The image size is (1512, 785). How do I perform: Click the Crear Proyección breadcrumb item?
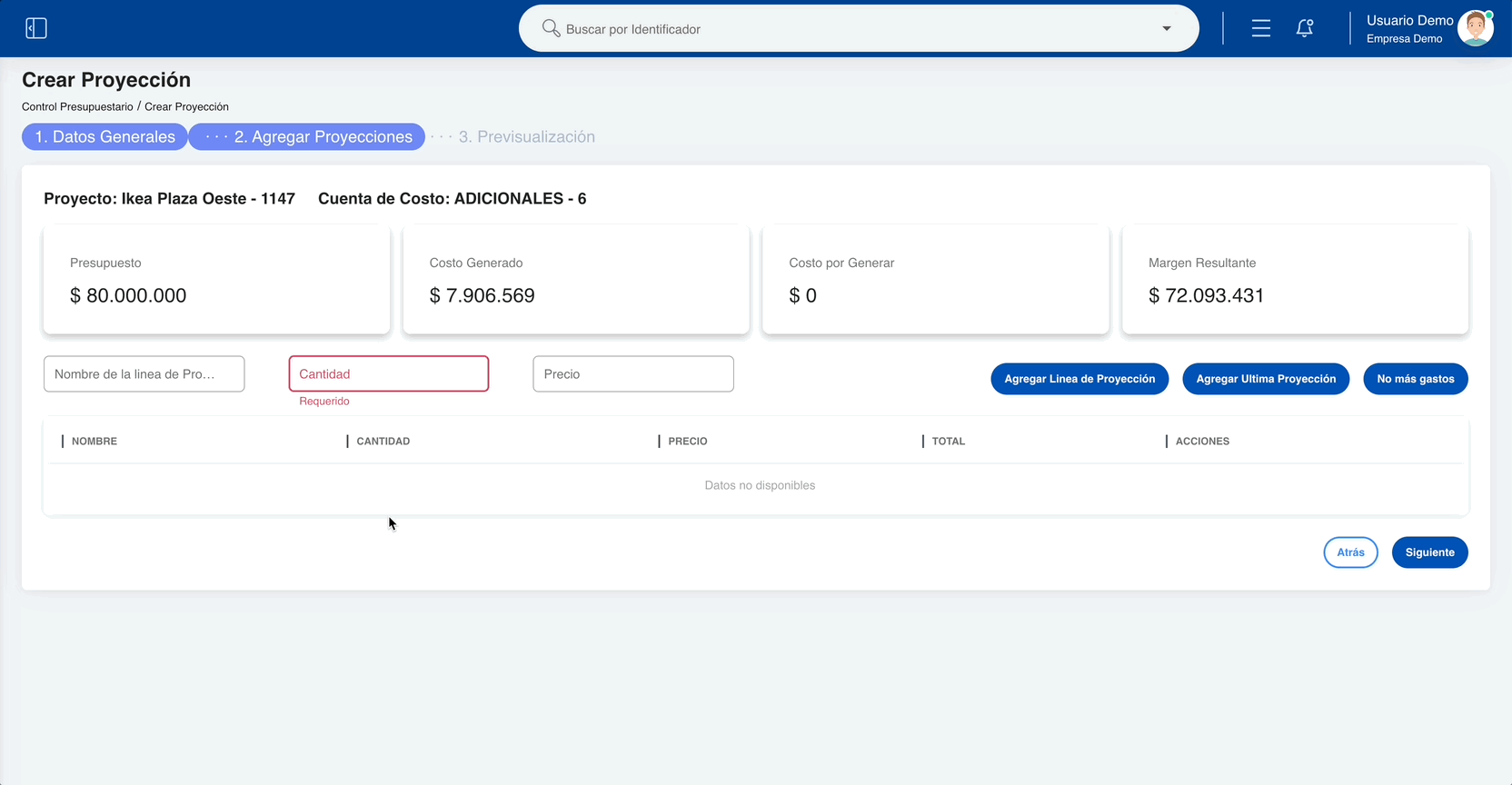[186, 106]
